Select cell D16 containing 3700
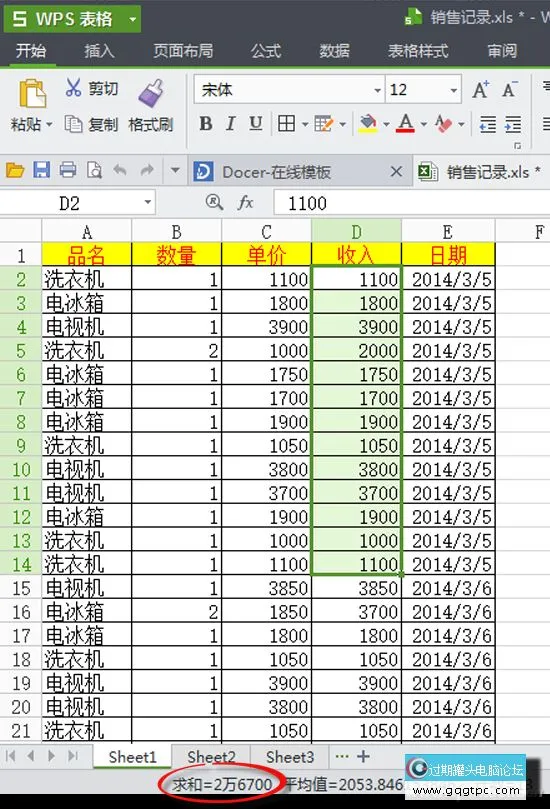Screen dimensions: 550x809 357,612
